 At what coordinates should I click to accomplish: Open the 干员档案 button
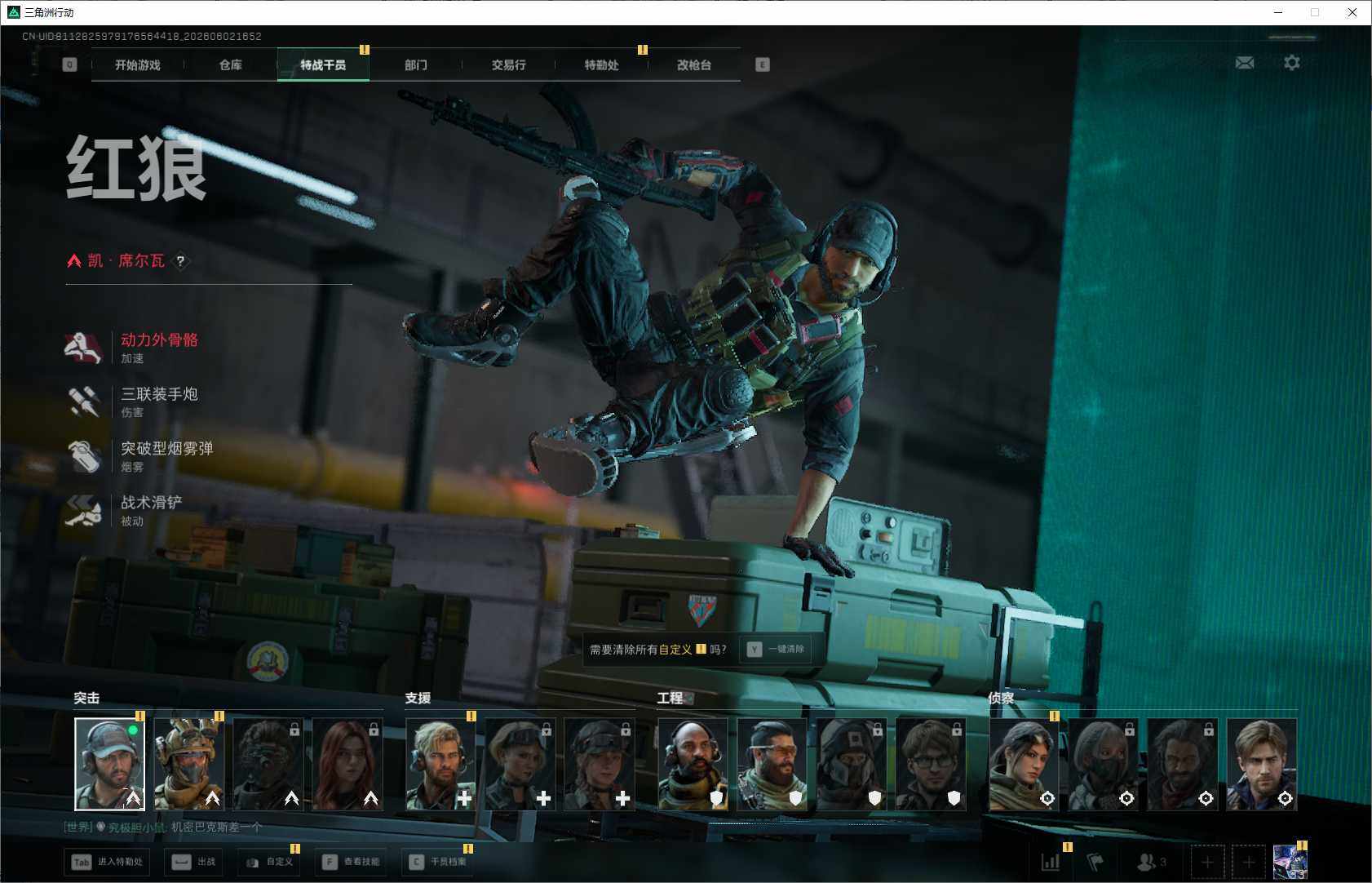tap(438, 862)
